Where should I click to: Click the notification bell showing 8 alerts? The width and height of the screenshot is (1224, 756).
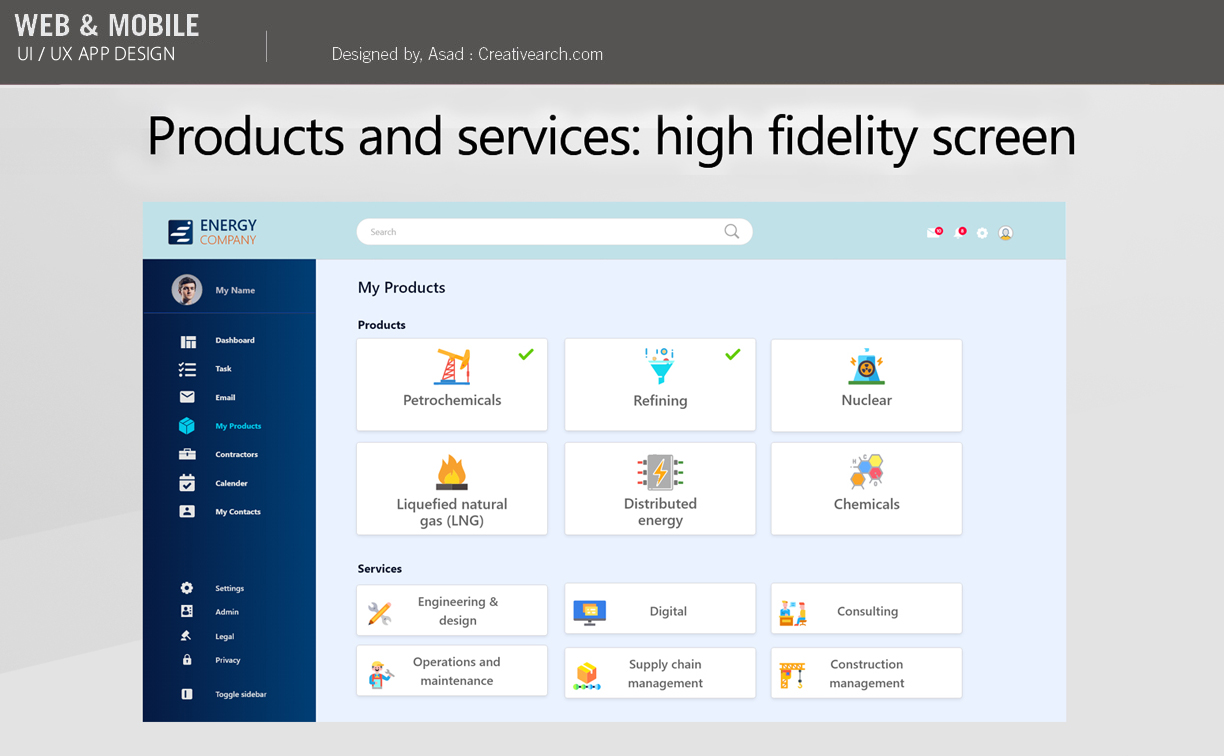(x=960, y=231)
